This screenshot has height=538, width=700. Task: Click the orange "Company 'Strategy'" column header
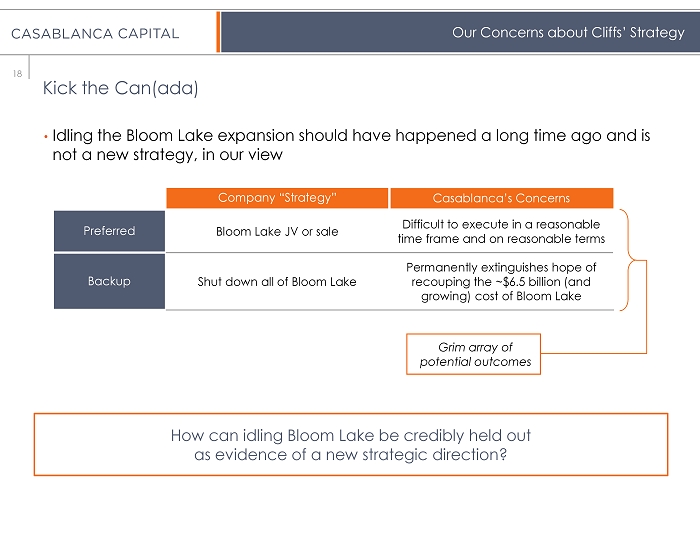276,198
